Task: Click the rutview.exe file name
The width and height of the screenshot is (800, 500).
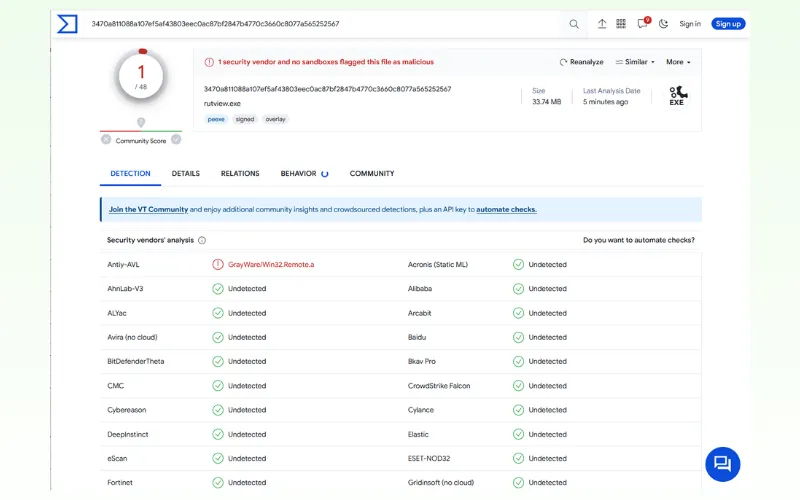Action: point(222,104)
